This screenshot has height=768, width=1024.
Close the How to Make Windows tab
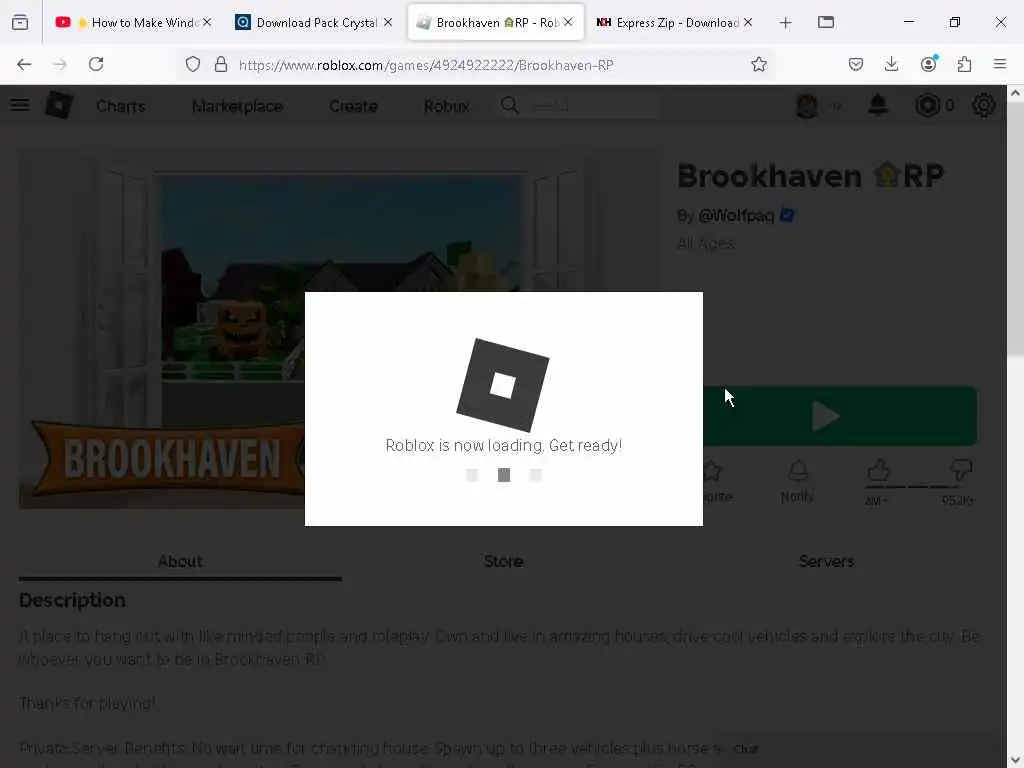[x=207, y=22]
